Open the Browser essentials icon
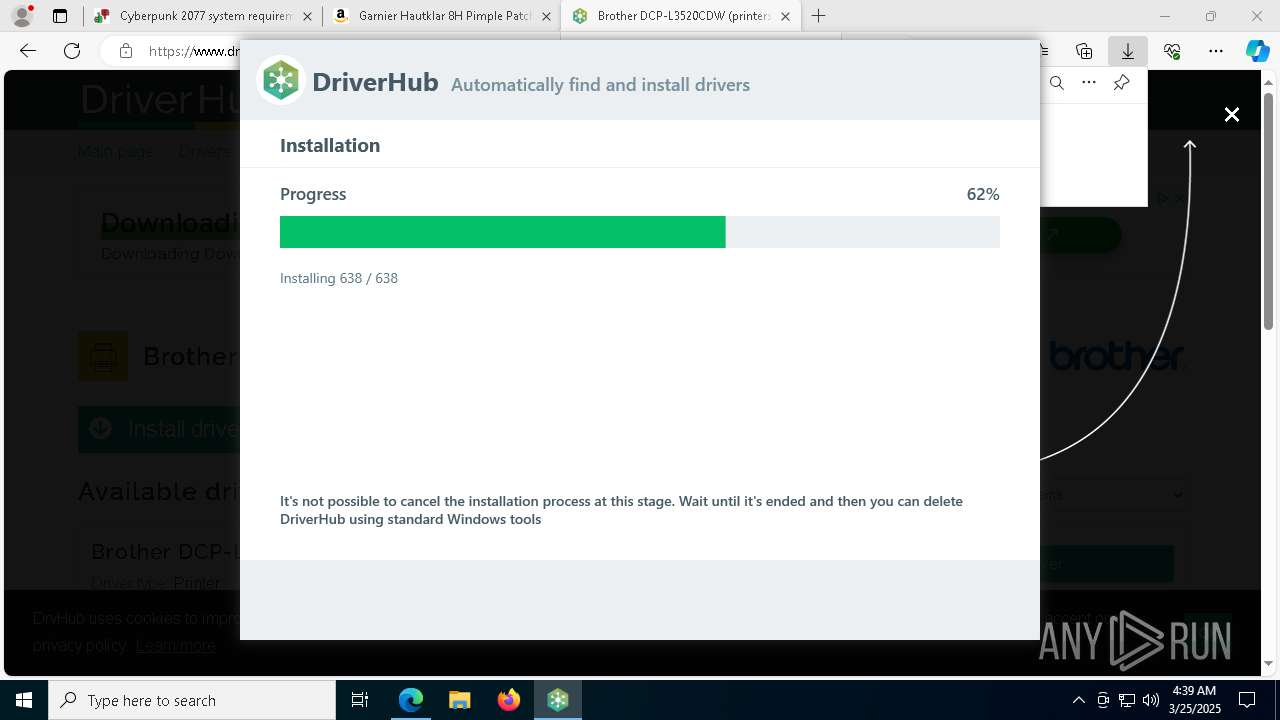The height and width of the screenshot is (720, 1280). pyautogui.click(x=1172, y=51)
